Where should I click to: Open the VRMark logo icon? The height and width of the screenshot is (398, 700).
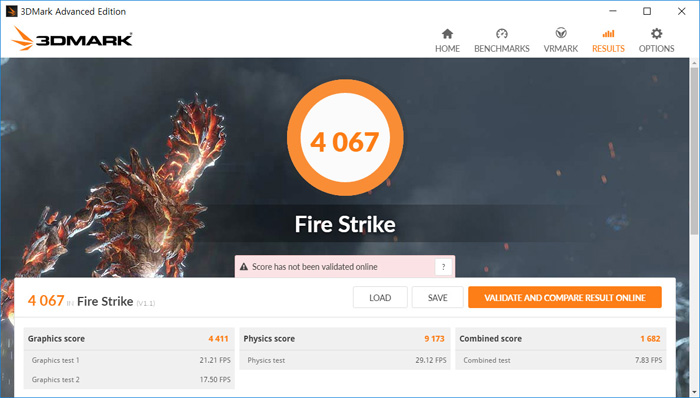pyautogui.click(x=561, y=33)
